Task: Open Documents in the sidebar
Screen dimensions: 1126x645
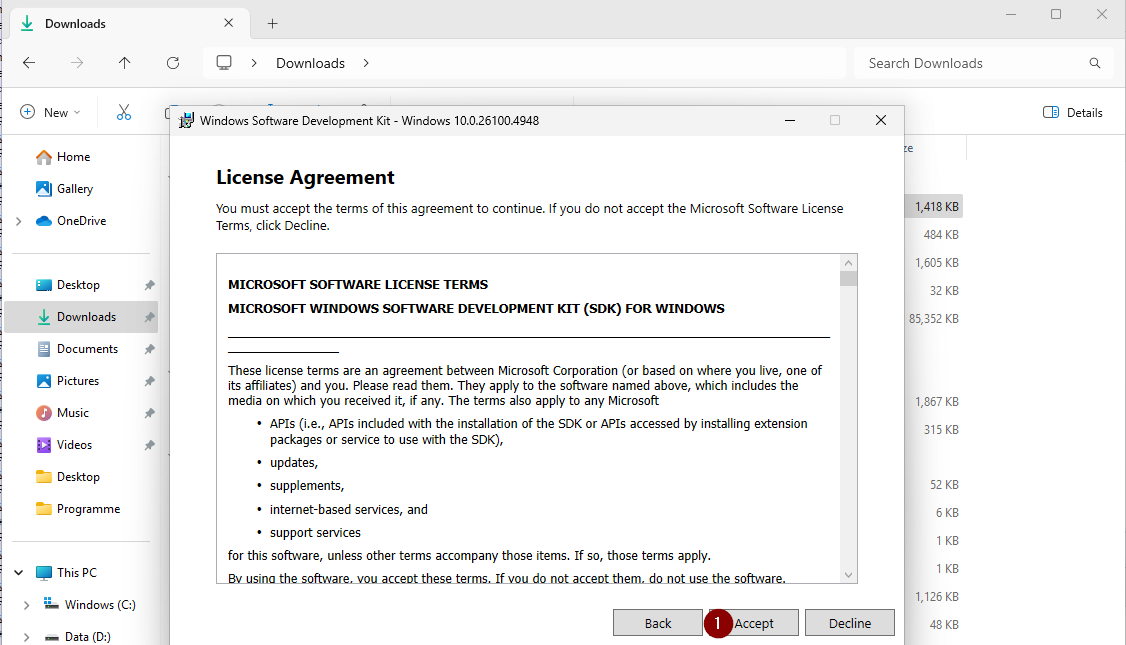Action: 87,349
